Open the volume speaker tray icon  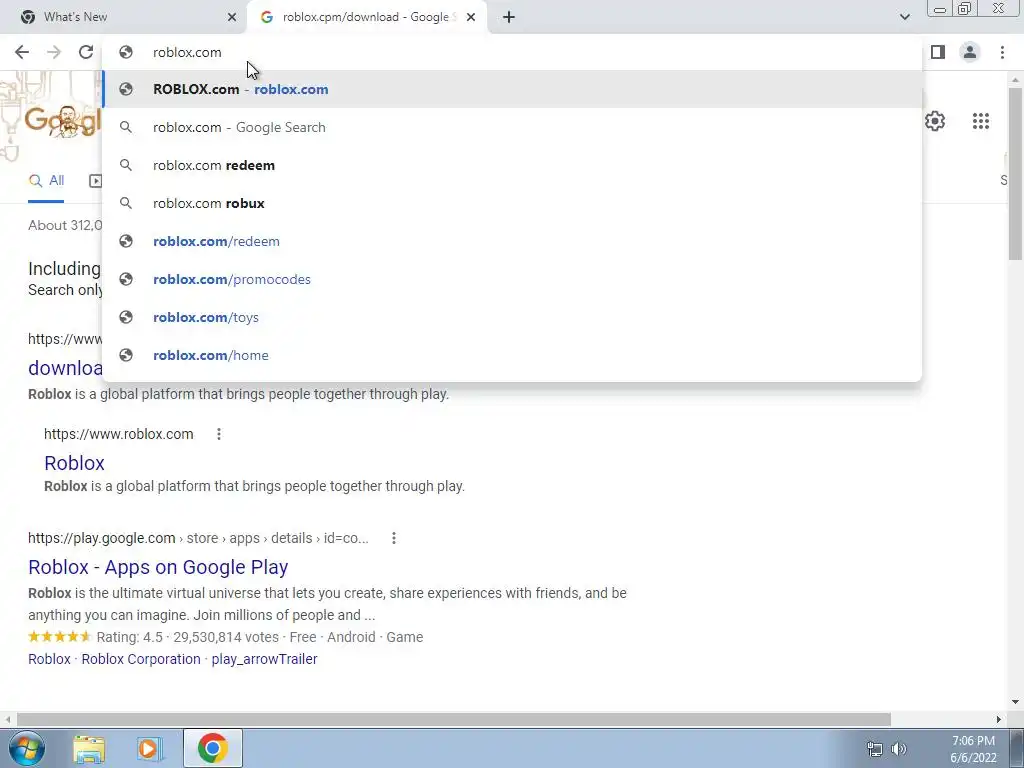click(x=899, y=749)
